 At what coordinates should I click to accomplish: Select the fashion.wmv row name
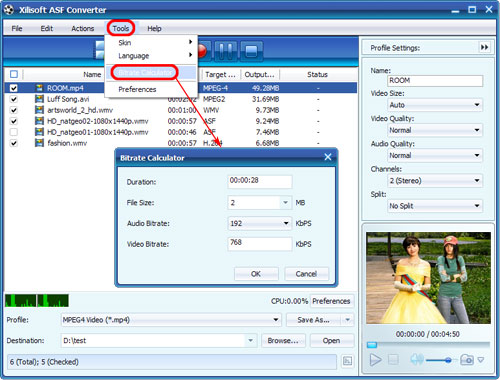pos(67,143)
